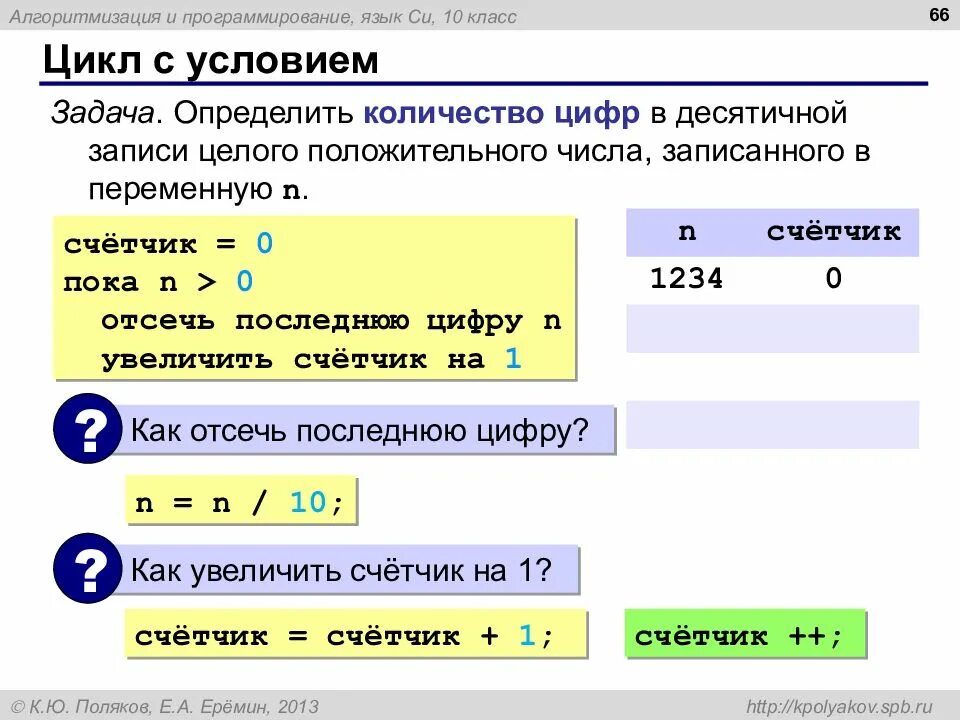Click the code box "n = n / 10;"
960x720 pixels.
[241, 501]
